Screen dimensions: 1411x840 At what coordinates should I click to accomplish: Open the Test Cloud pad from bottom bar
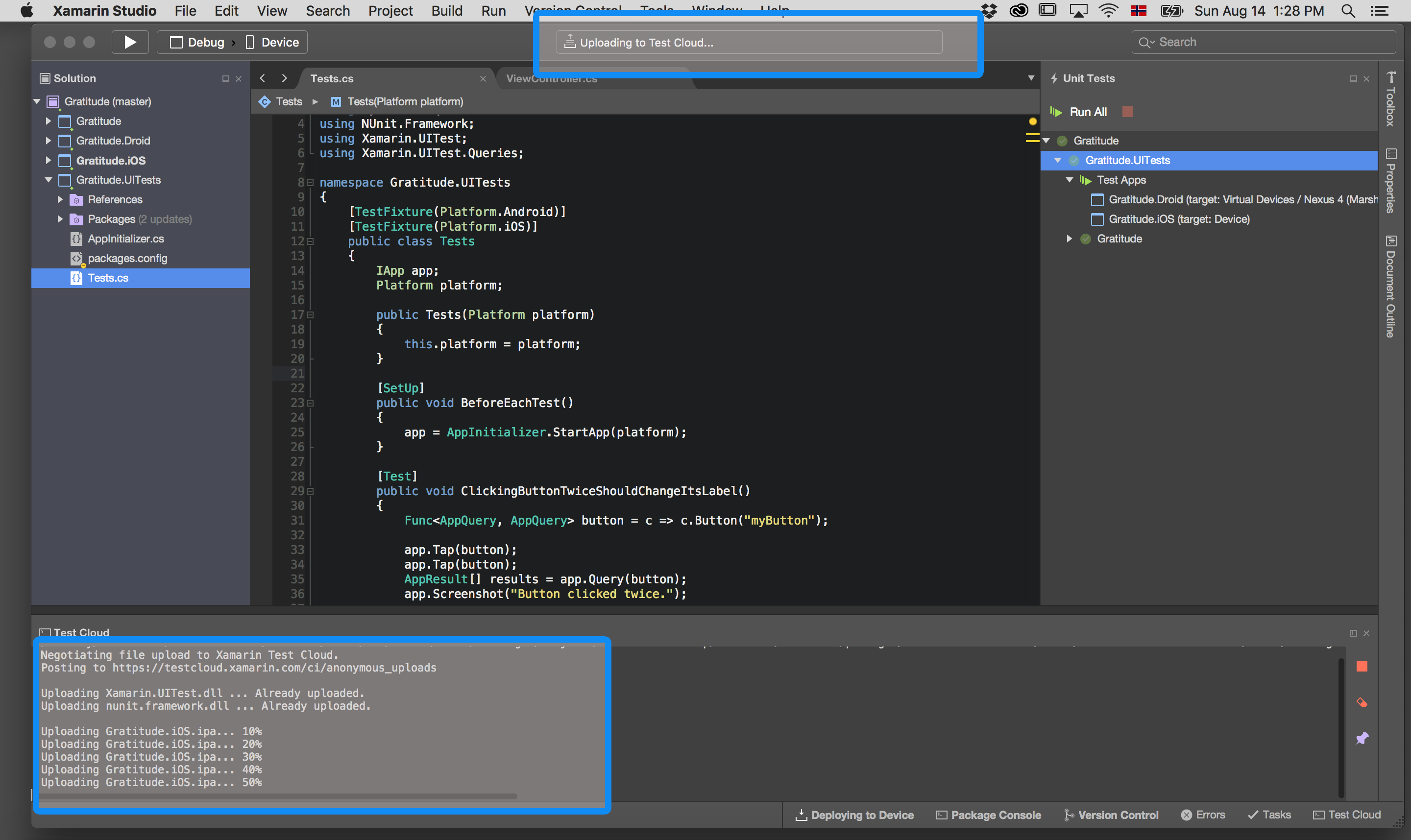click(x=1346, y=815)
